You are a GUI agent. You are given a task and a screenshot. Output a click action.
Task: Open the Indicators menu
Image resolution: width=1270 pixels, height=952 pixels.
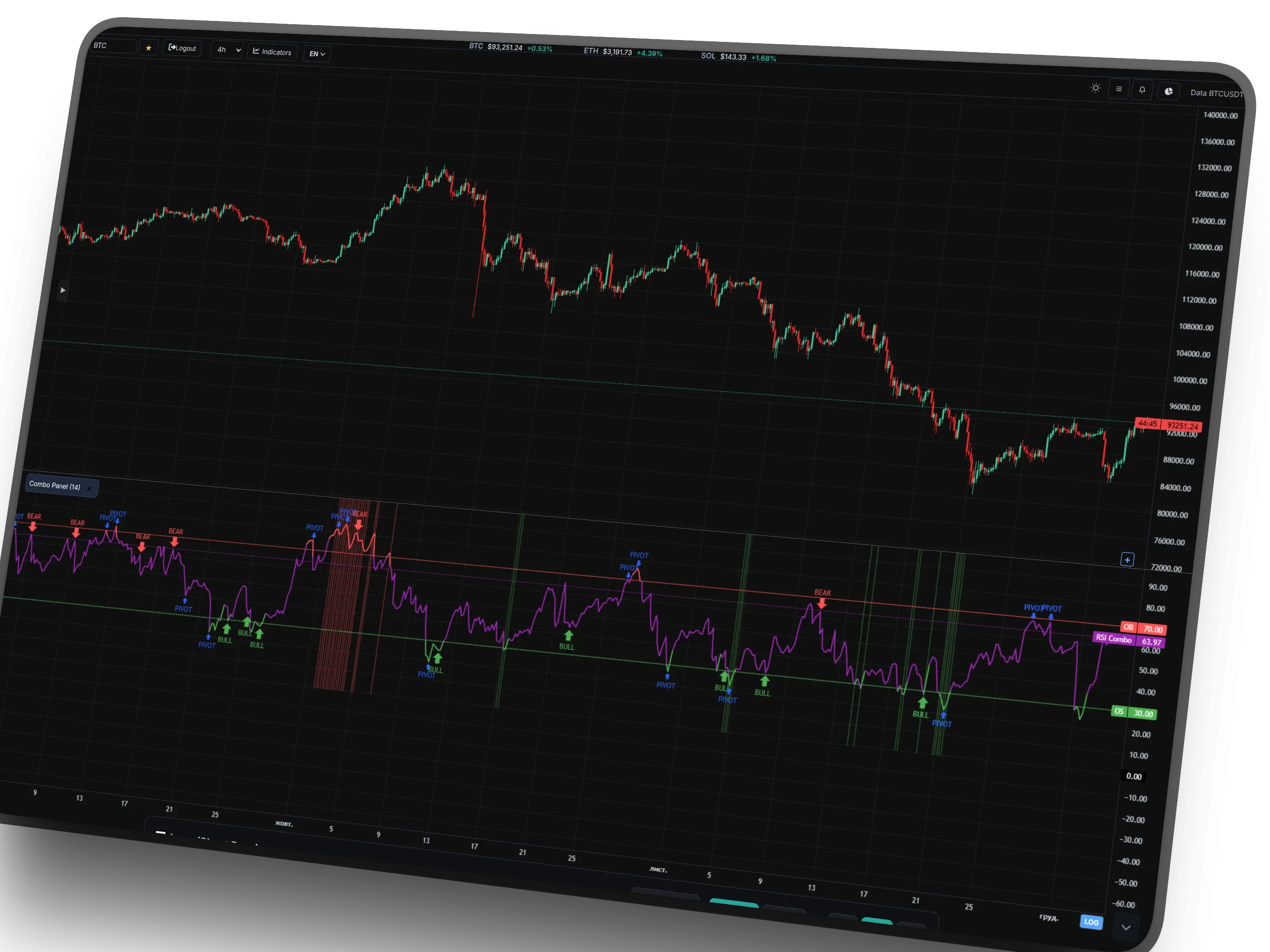point(272,52)
